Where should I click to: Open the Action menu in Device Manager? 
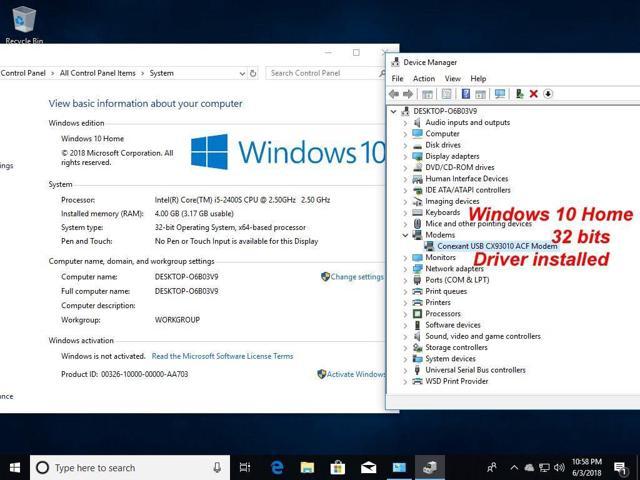pos(424,79)
